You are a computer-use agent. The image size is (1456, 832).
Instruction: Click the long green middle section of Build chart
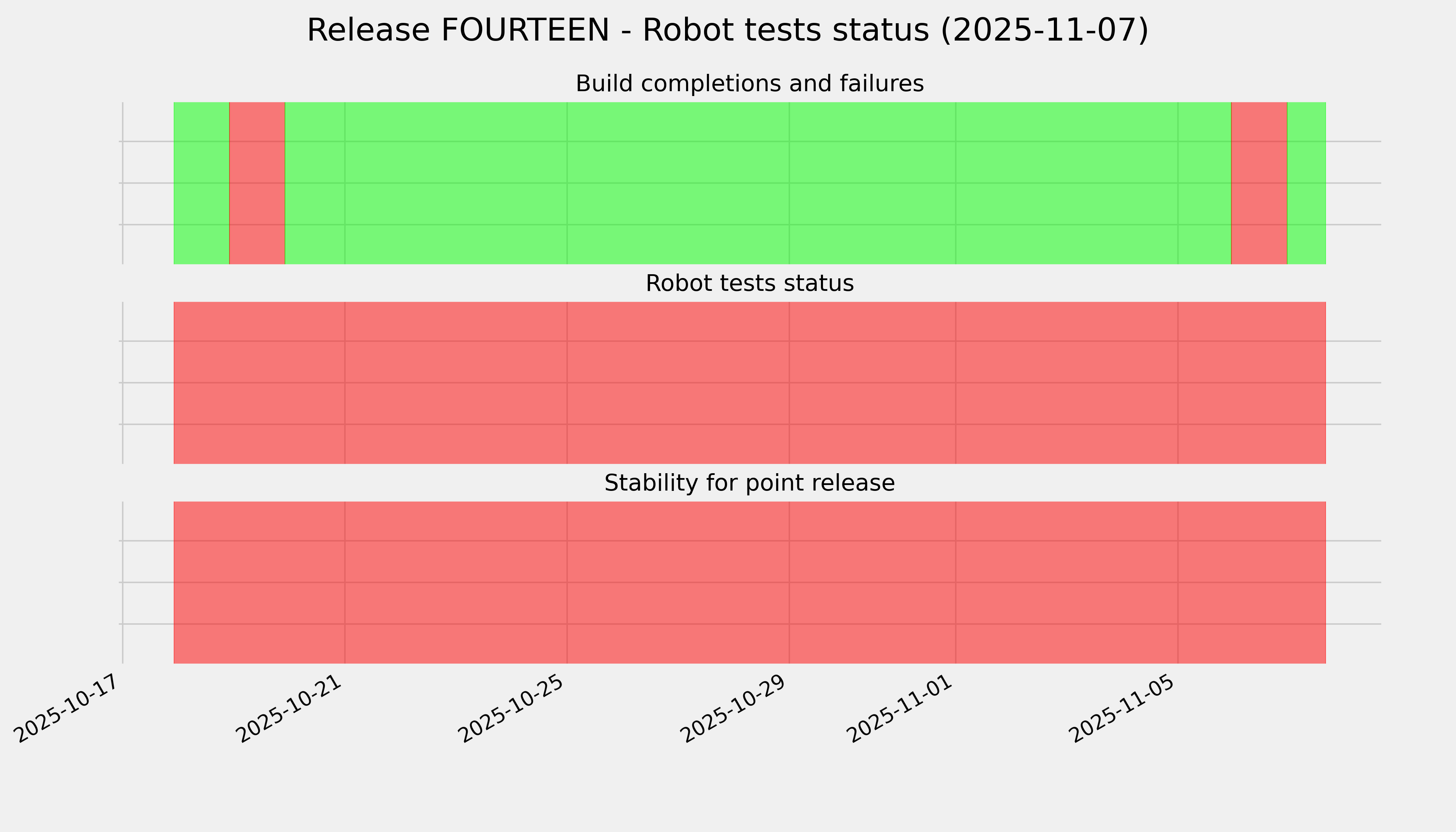click(757, 183)
